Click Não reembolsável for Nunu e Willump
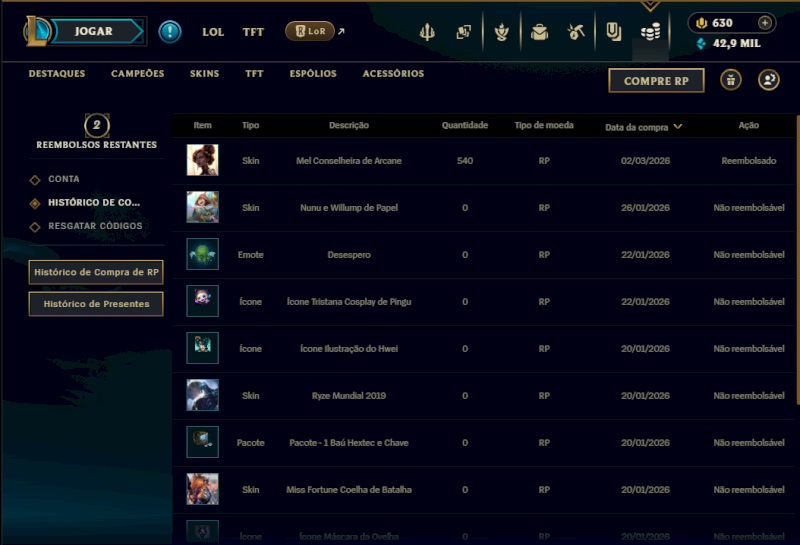Screen dimensions: 800x545 [x=748, y=208]
